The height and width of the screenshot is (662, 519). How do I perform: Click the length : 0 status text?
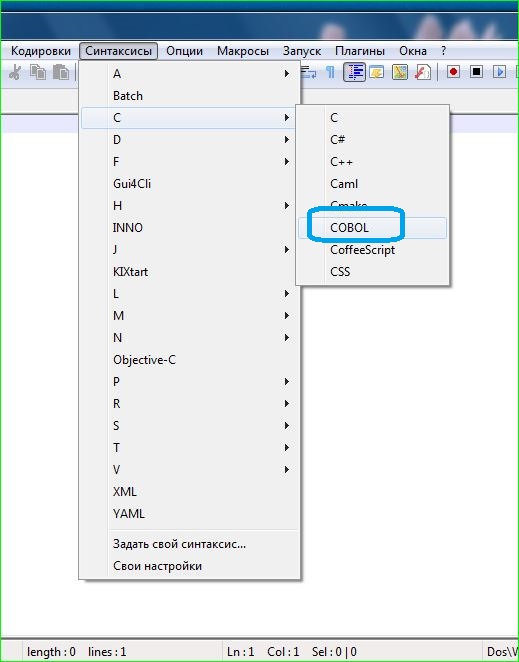coord(52,652)
